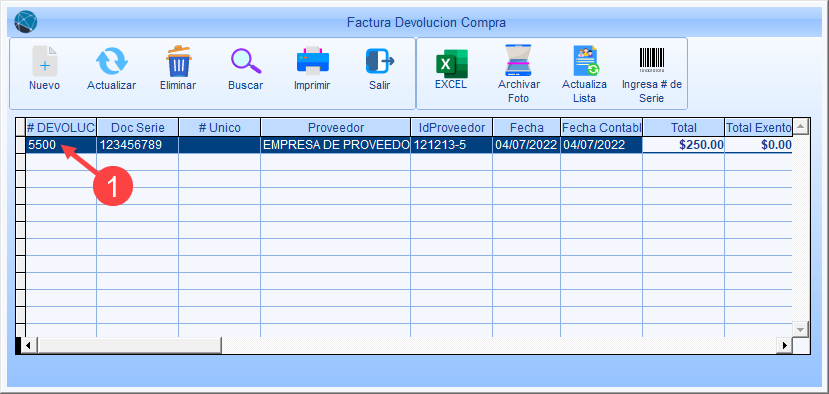829x394 pixels.
Task: Delete the record using Eliminar trash icon
Action: click(x=178, y=61)
